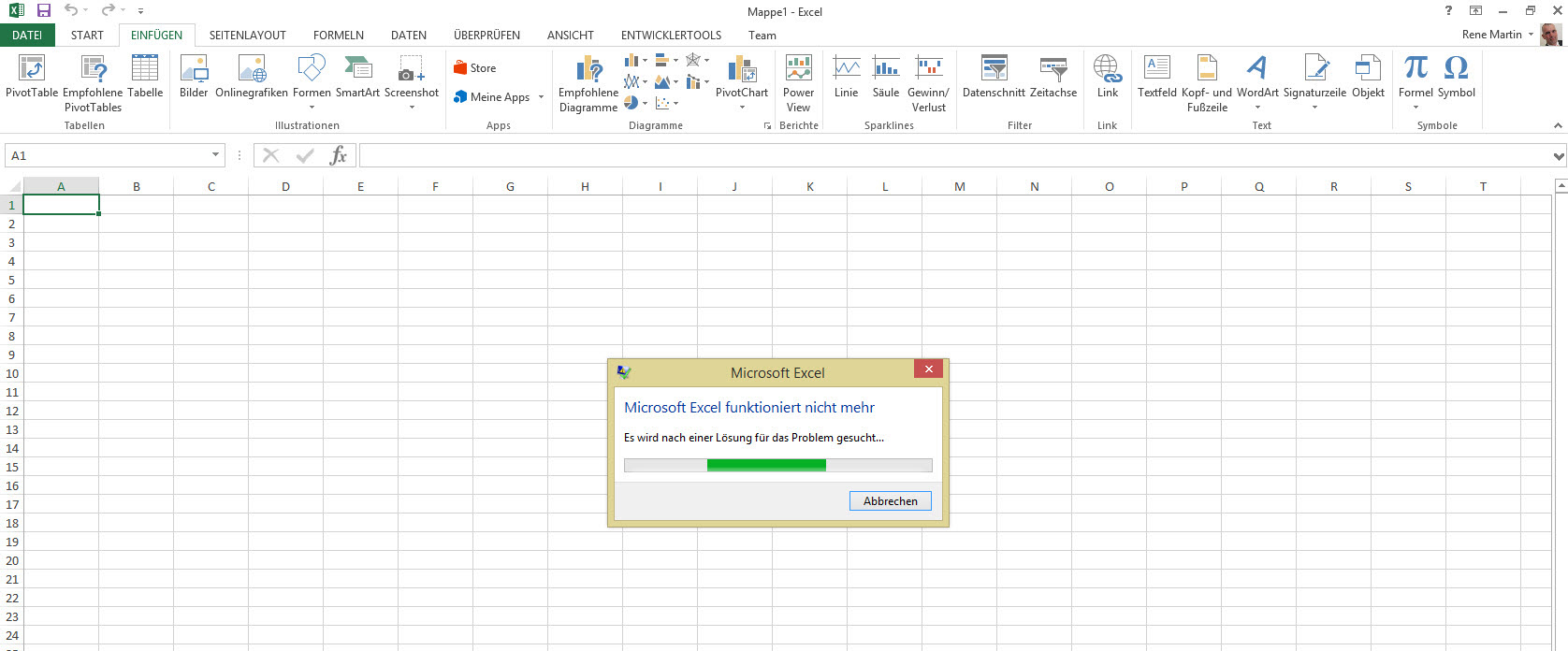Insert a column chart (Säulendiagramm)
This screenshot has height=651, width=1568.
pyautogui.click(x=635, y=61)
